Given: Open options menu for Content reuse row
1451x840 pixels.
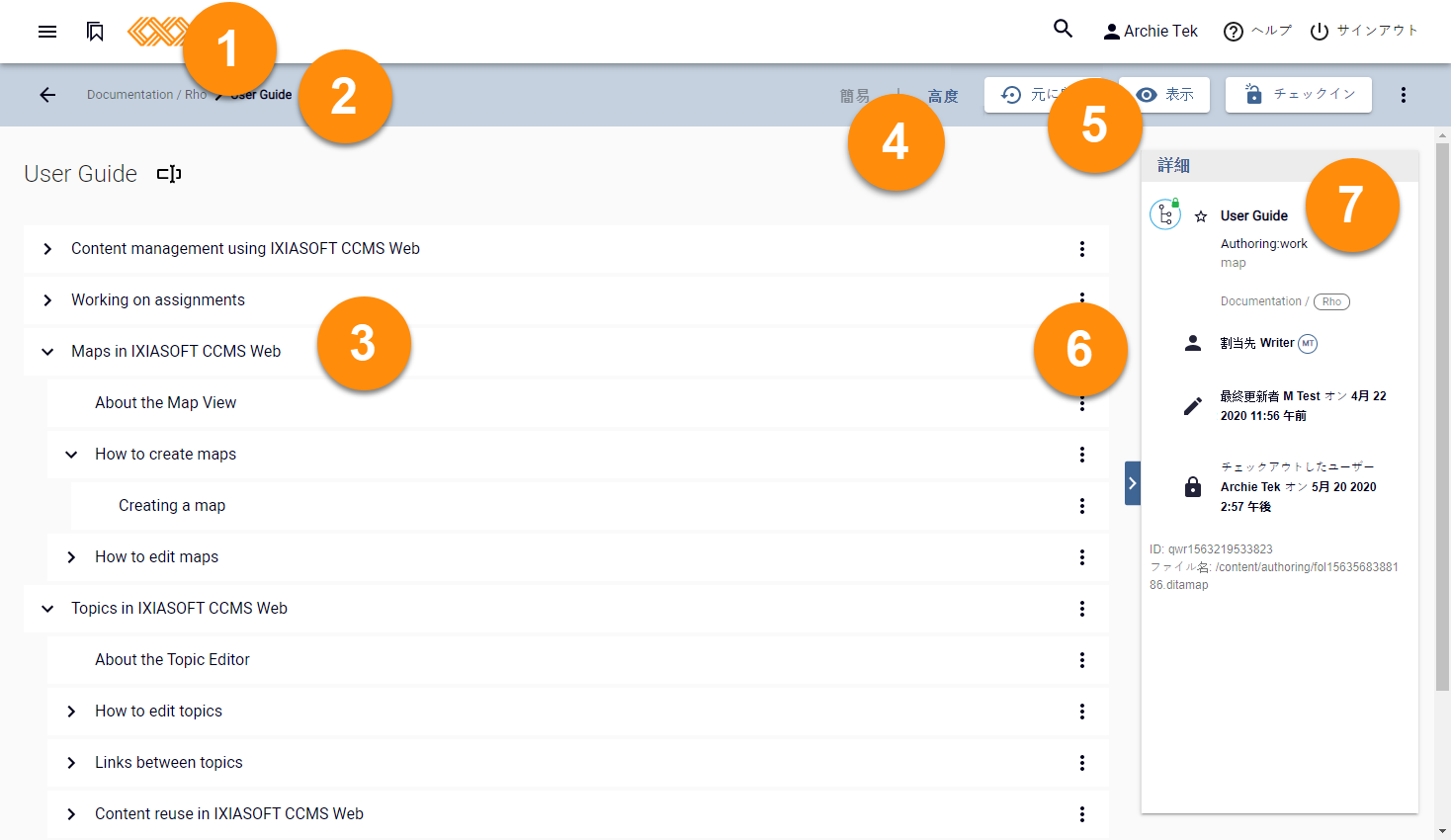Looking at the screenshot, I should pyautogui.click(x=1082, y=814).
